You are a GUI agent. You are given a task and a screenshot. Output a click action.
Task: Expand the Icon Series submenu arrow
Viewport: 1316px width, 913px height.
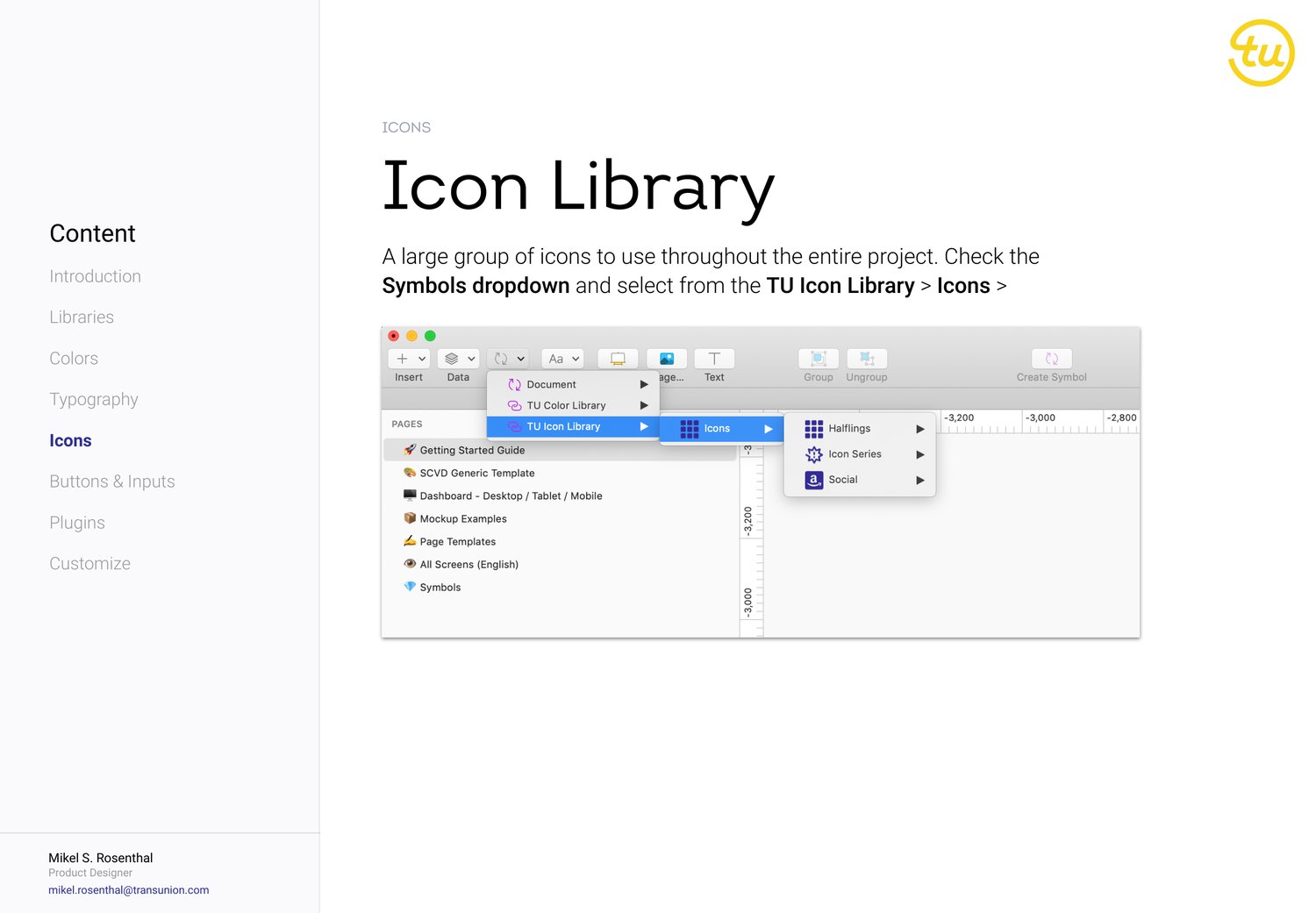pos(920,454)
